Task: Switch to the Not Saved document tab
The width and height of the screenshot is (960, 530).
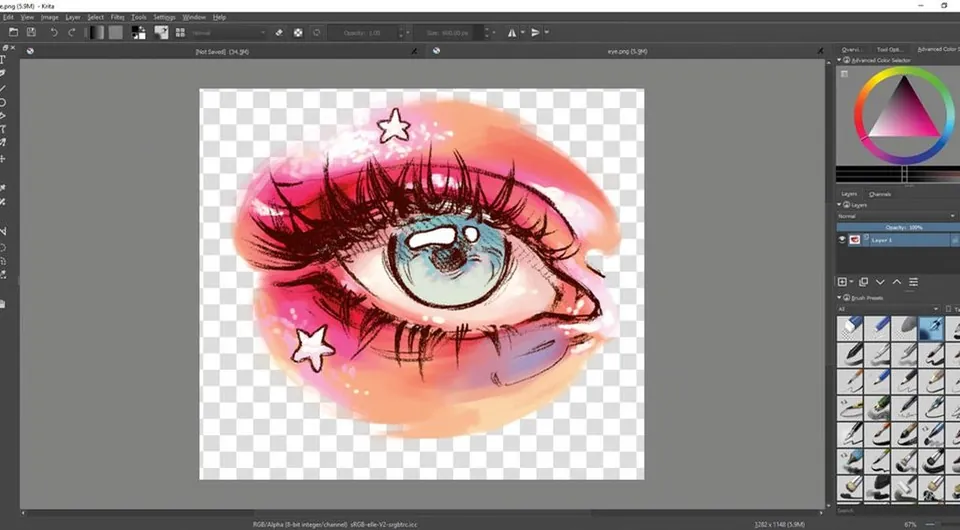Action: (x=222, y=52)
